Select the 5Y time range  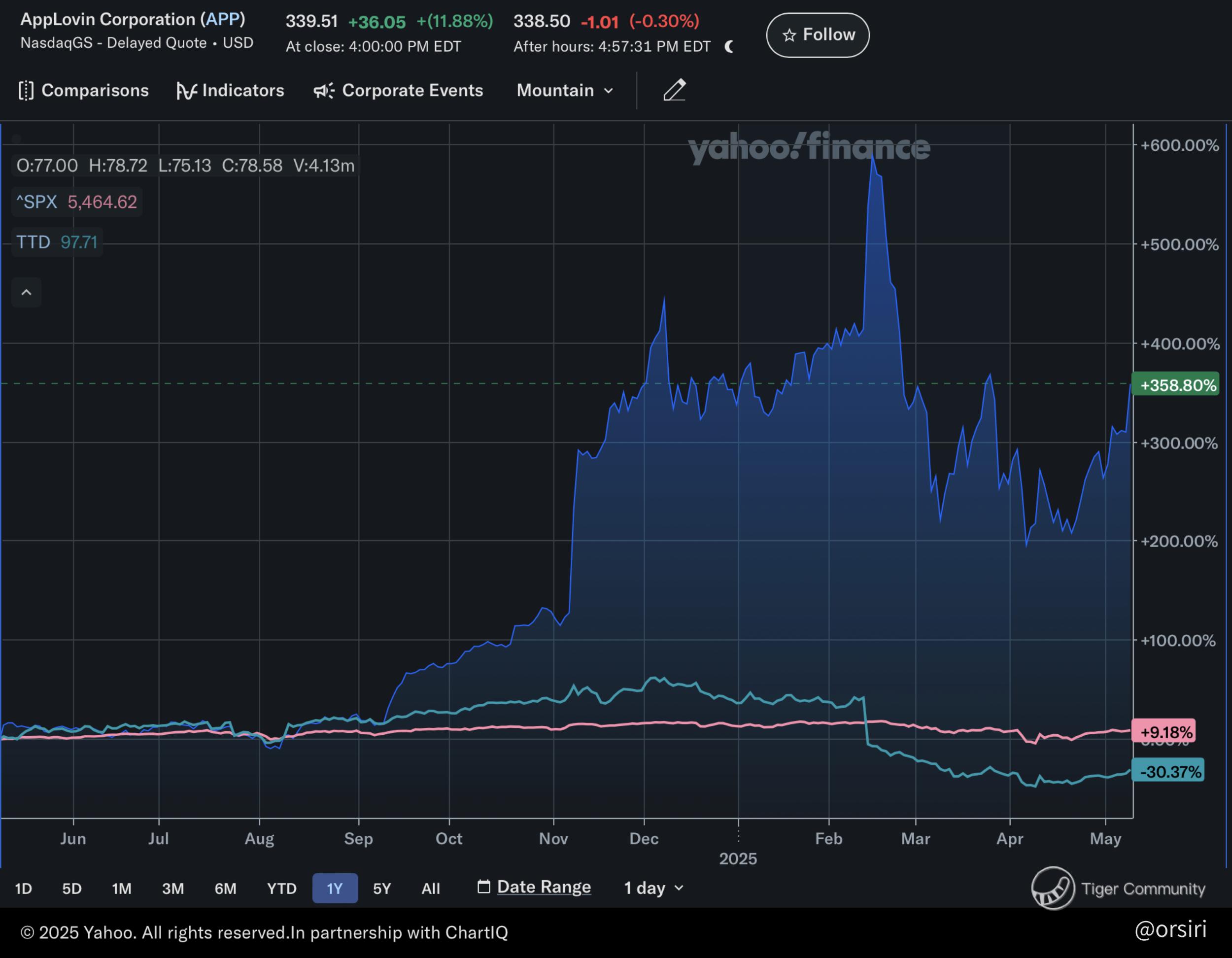(x=381, y=889)
